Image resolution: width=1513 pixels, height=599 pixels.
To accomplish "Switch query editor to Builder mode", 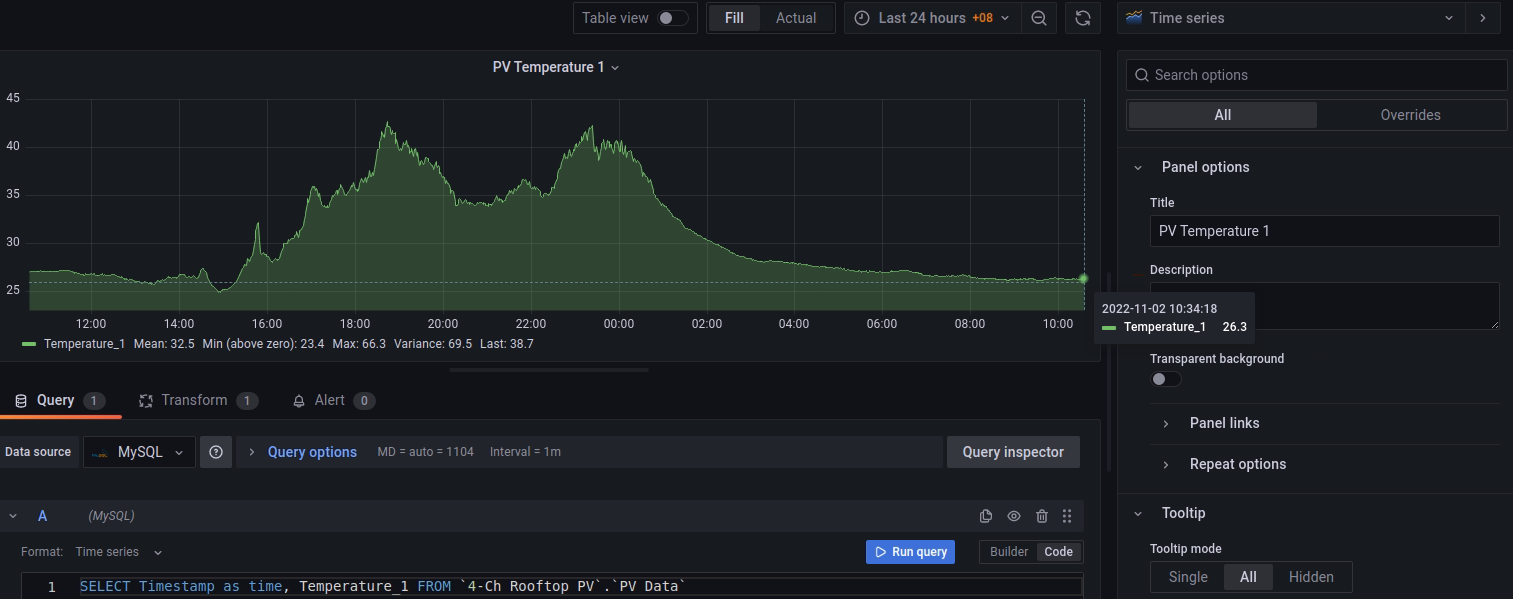I will (1009, 552).
